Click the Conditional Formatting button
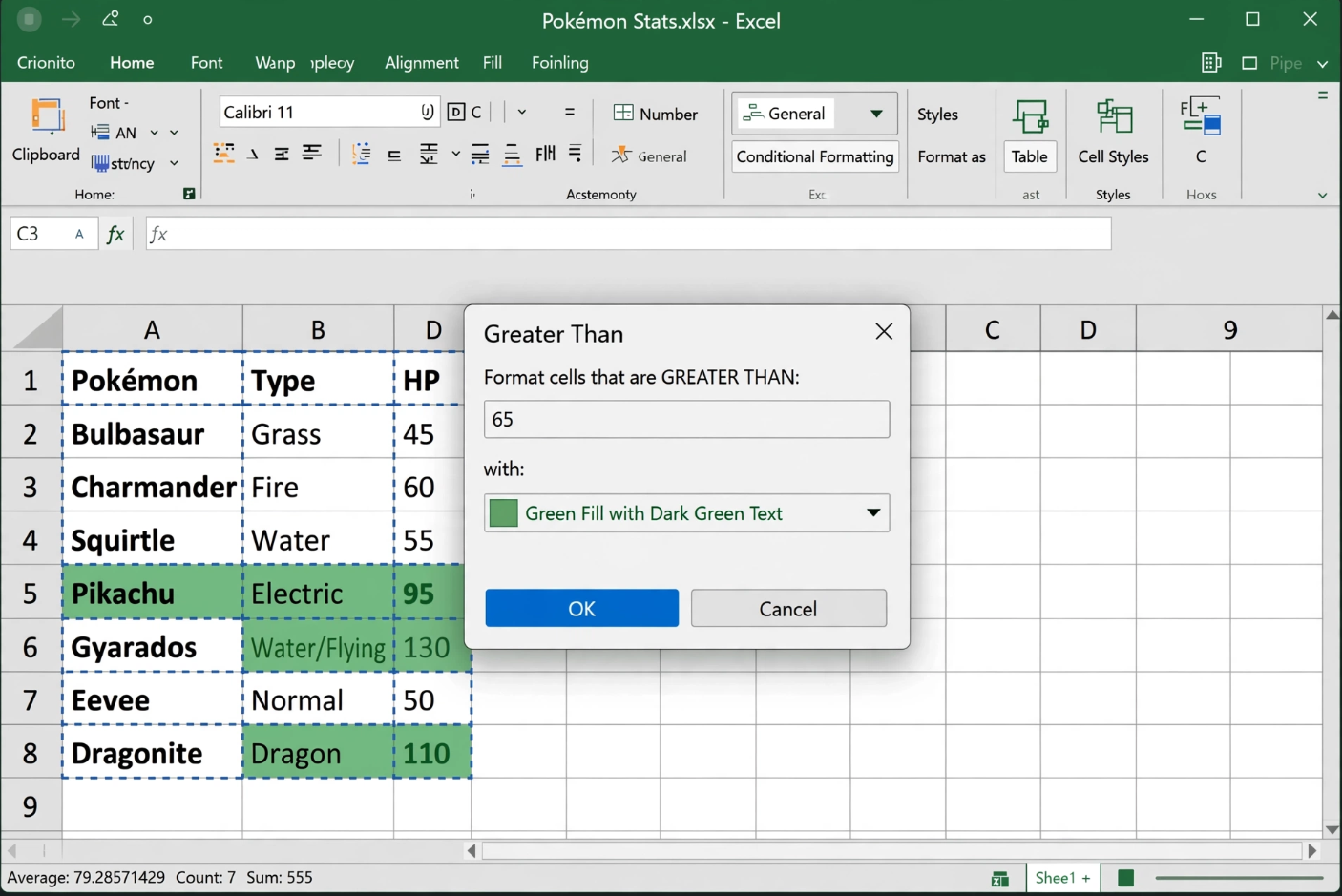 (815, 156)
